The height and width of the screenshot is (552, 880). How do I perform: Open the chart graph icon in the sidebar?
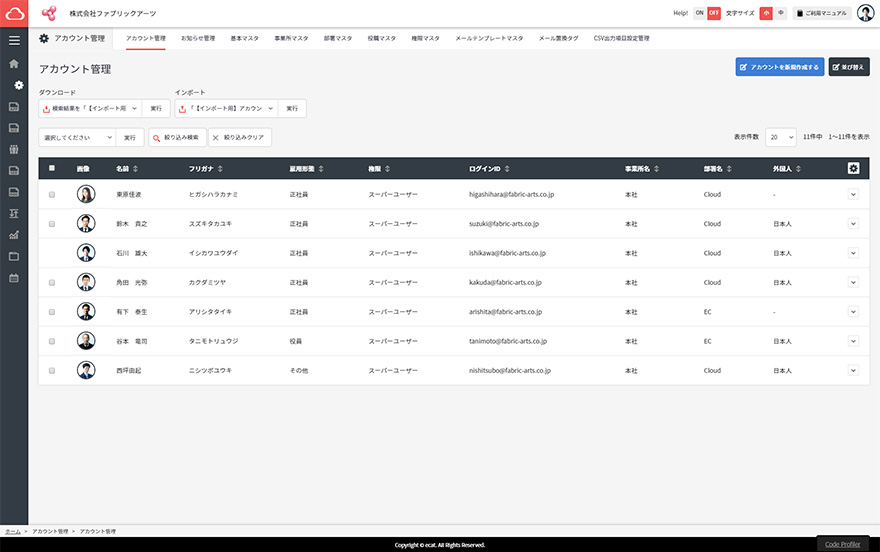coord(14,235)
